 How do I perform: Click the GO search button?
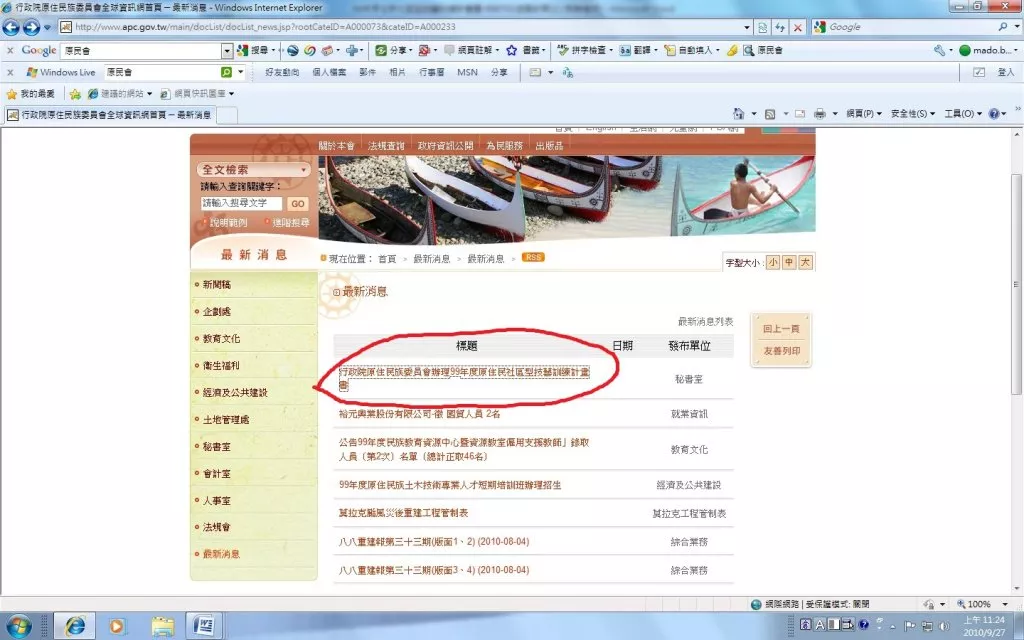point(298,204)
